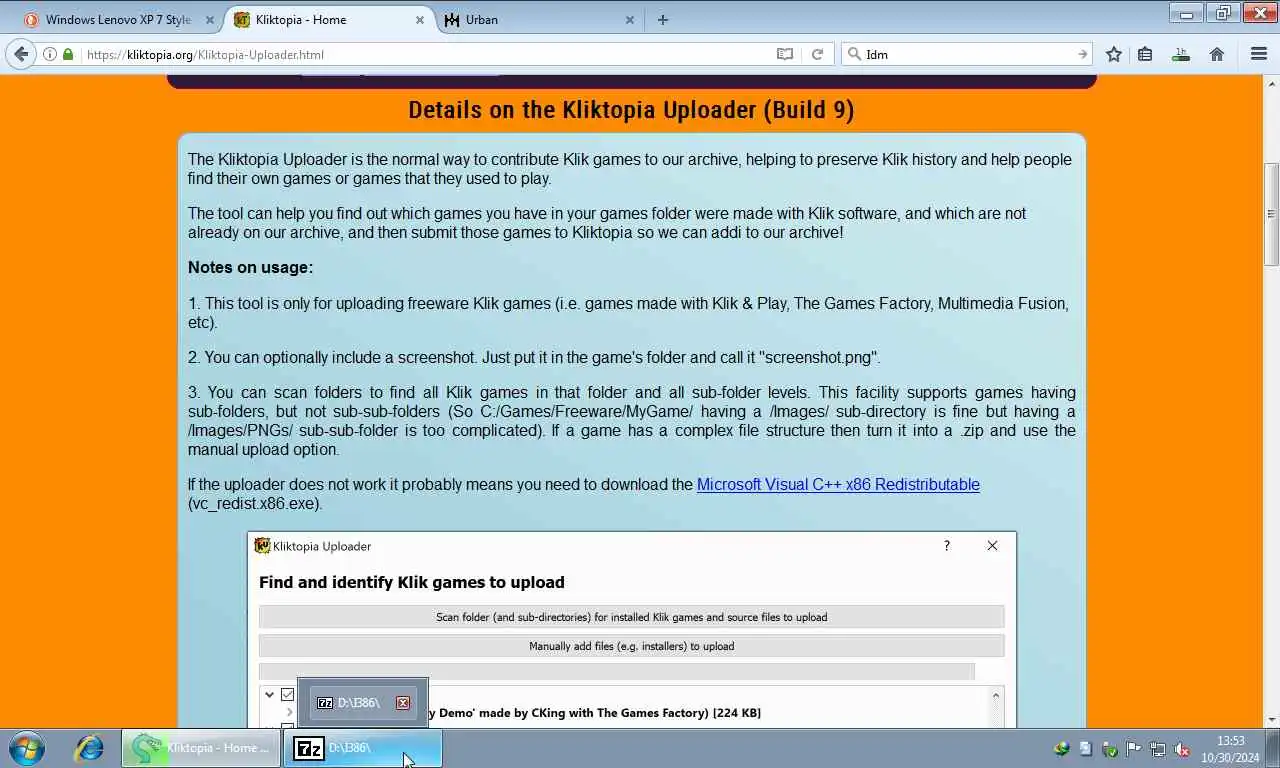Click the page vertical scrollbar thumb
1280x768 pixels.
1271,214
